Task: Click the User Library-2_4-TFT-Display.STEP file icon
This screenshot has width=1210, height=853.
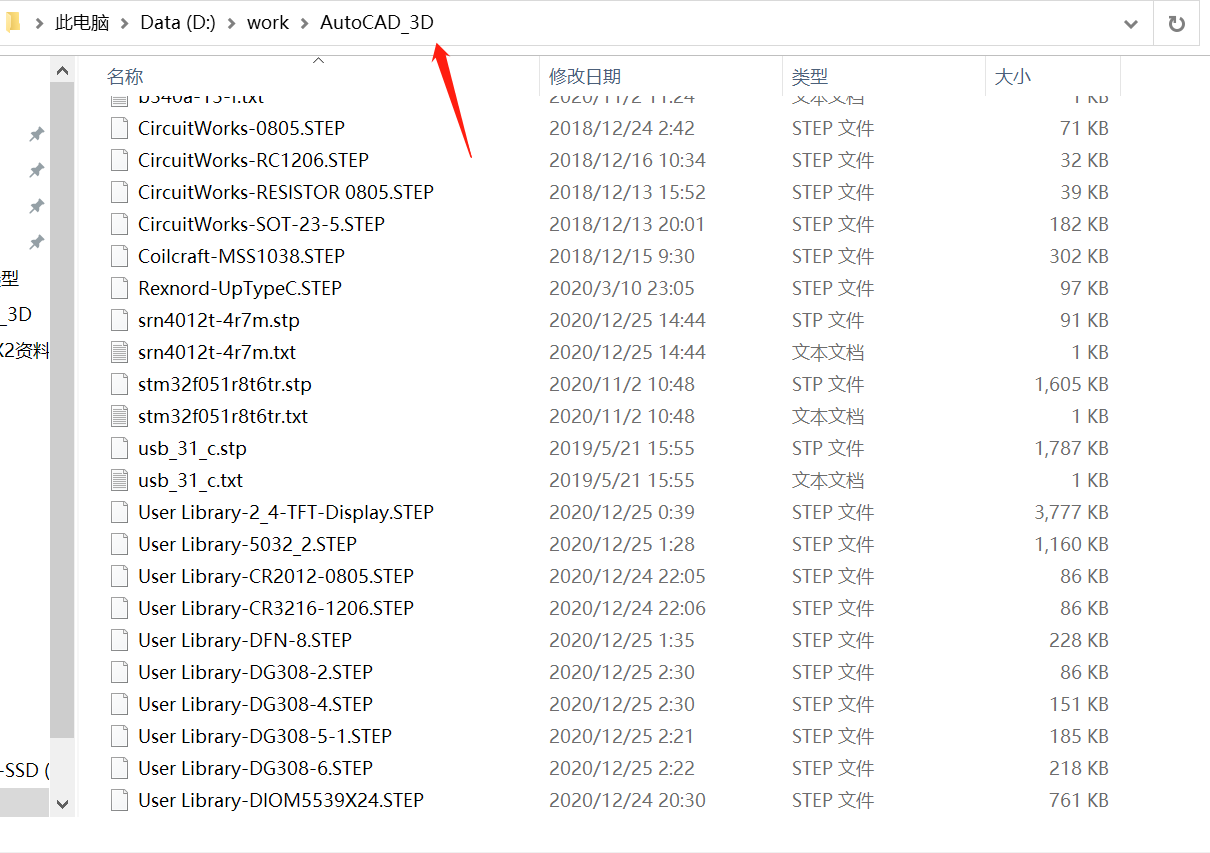Action: pos(120,512)
